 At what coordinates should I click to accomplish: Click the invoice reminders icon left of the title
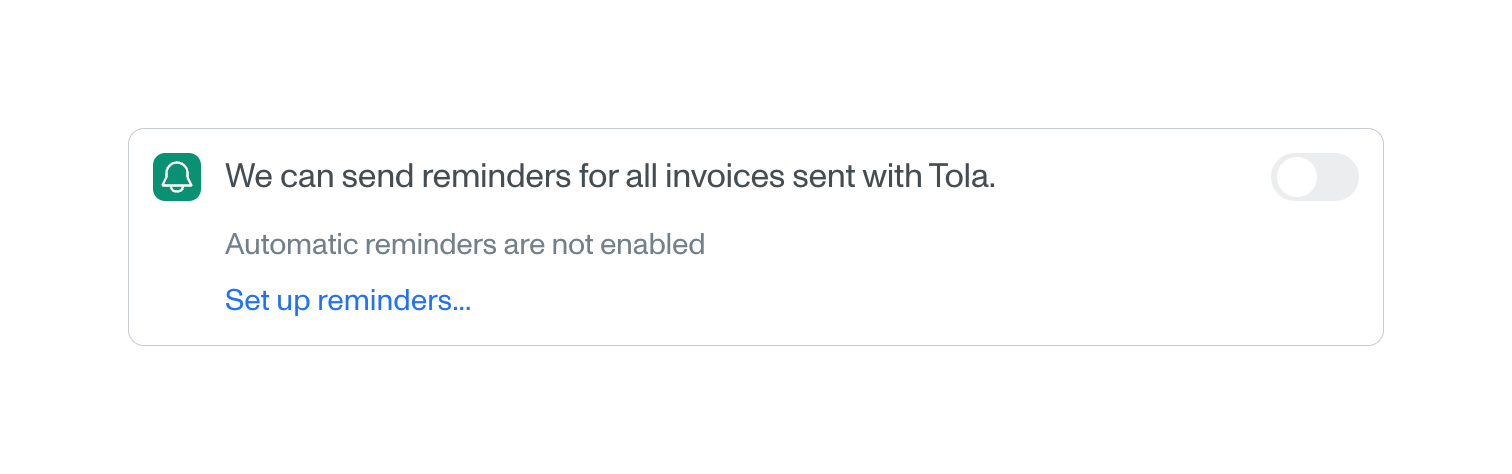pyautogui.click(x=177, y=177)
